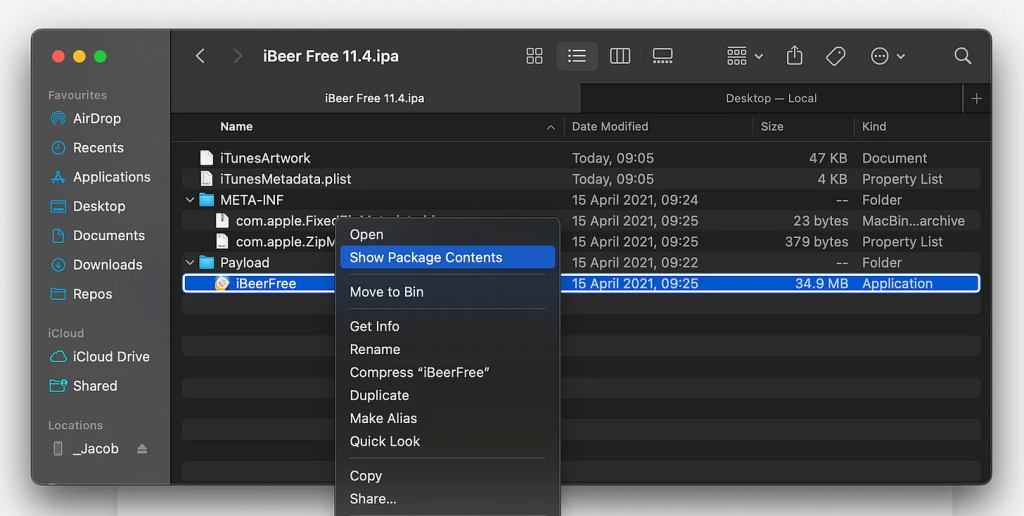Open Applications in the sidebar
This screenshot has height=516, width=1024.
pos(111,177)
